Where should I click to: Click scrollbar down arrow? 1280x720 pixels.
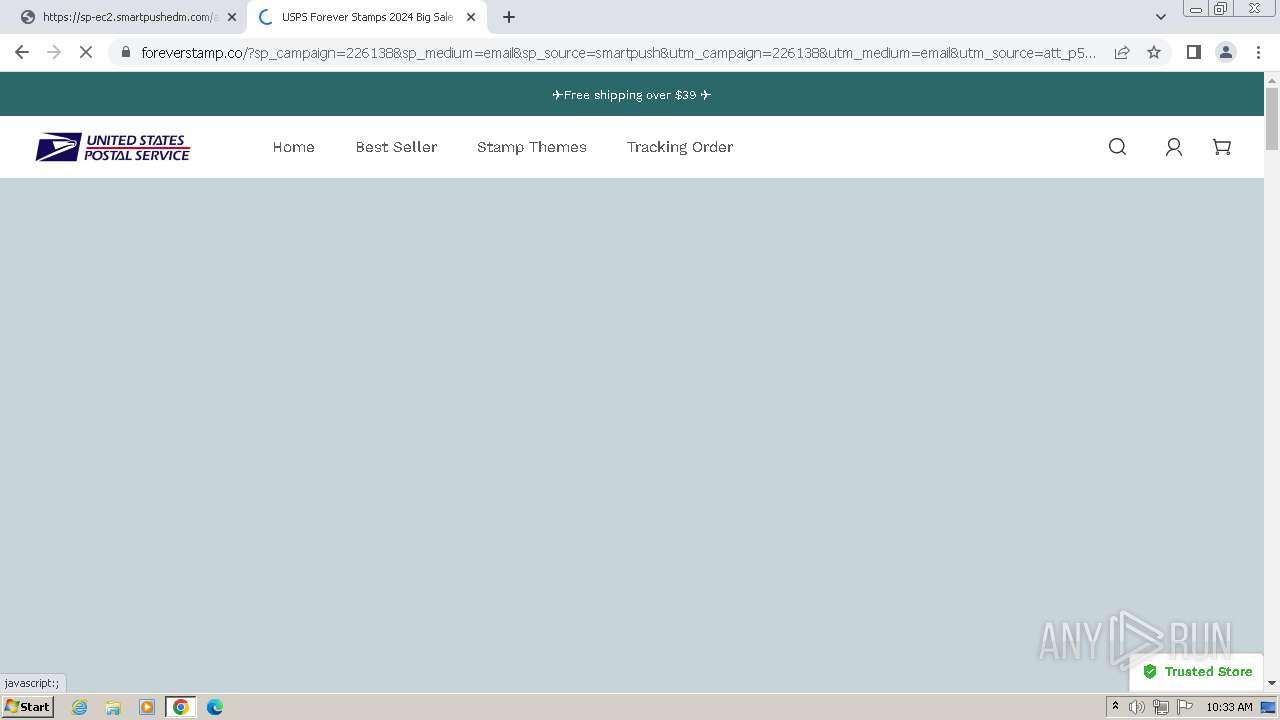point(1272,683)
